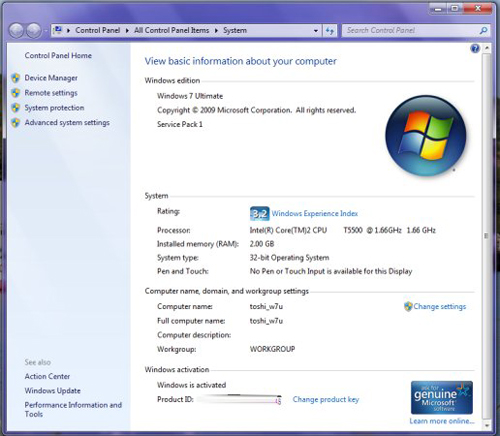Click the Windows 7 Ultimate edition text
The image size is (500, 436).
pos(190,96)
